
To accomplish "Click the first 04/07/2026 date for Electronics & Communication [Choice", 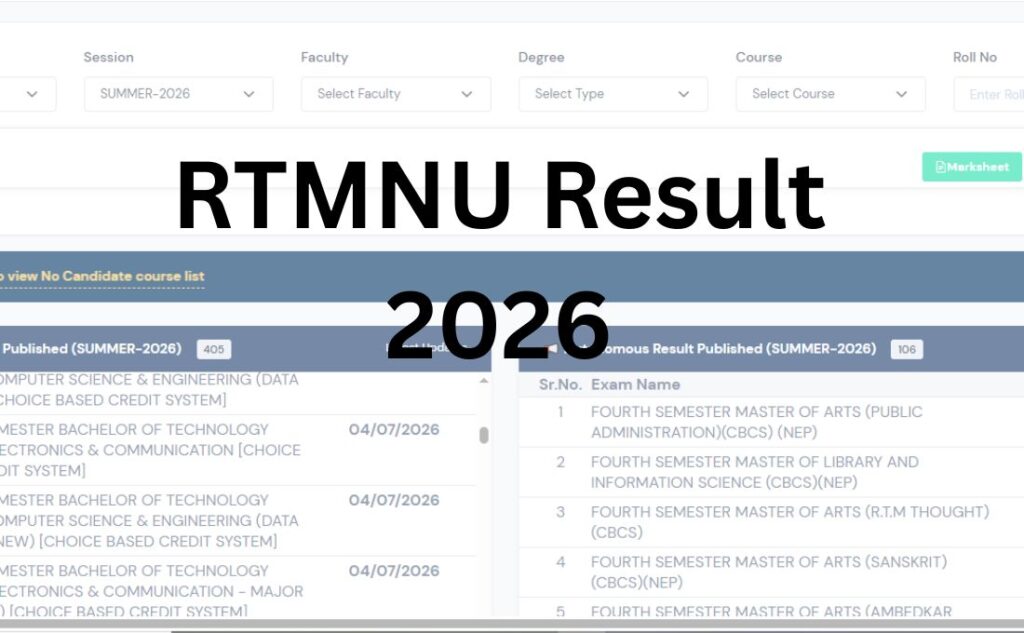I will pos(394,430).
